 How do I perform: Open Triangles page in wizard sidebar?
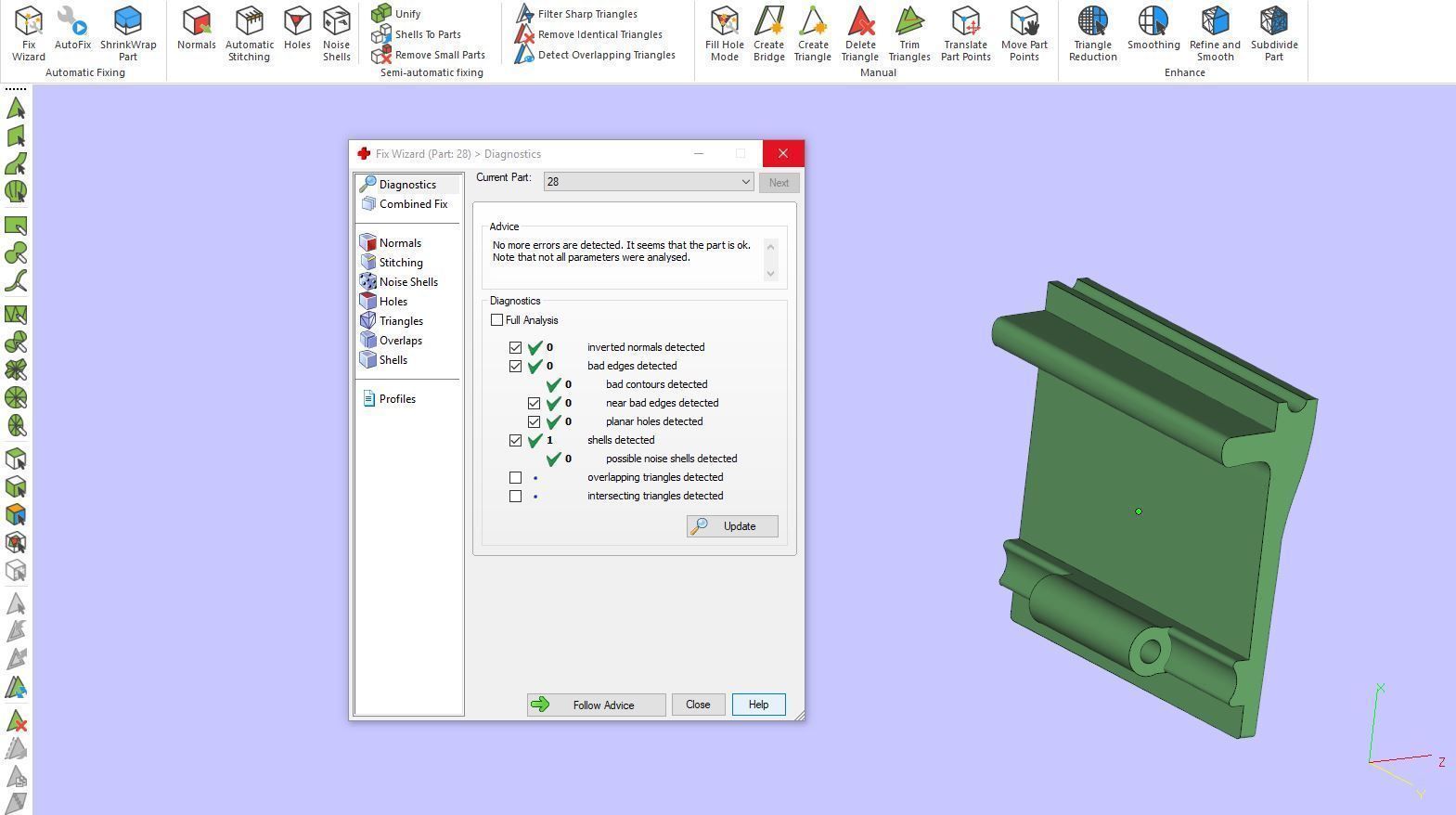click(400, 321)
